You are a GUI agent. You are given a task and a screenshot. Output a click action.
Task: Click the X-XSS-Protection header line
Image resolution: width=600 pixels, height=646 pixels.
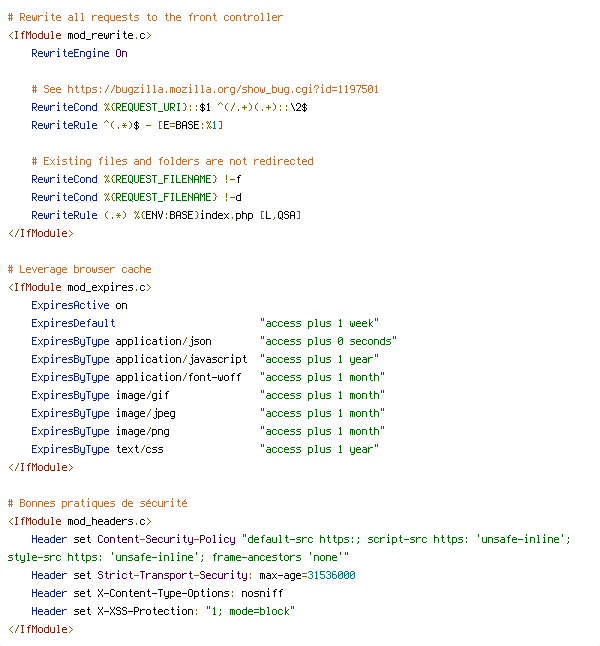(163, 611)
